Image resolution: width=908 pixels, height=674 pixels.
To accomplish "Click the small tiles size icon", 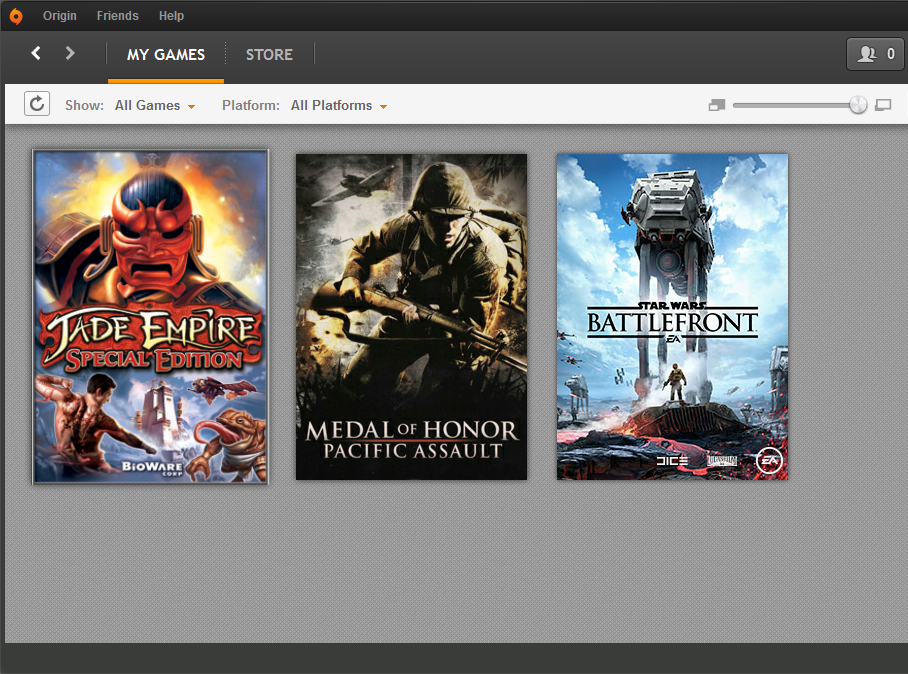I will coord(717,105).
